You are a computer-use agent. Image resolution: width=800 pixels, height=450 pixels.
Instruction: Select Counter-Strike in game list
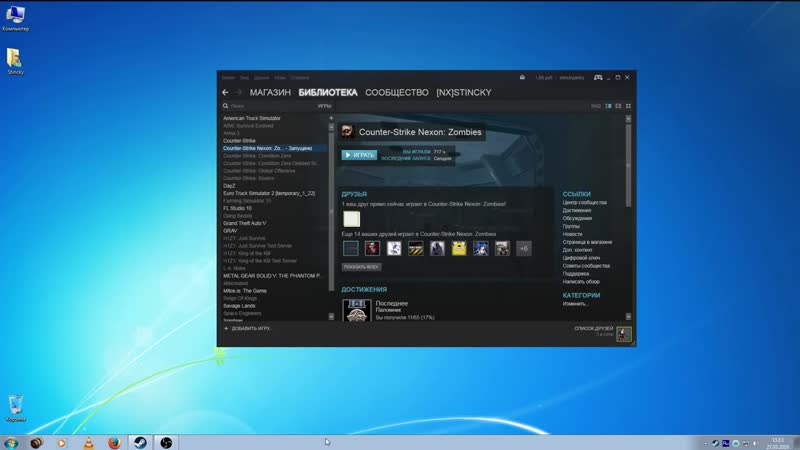(239, 141)
